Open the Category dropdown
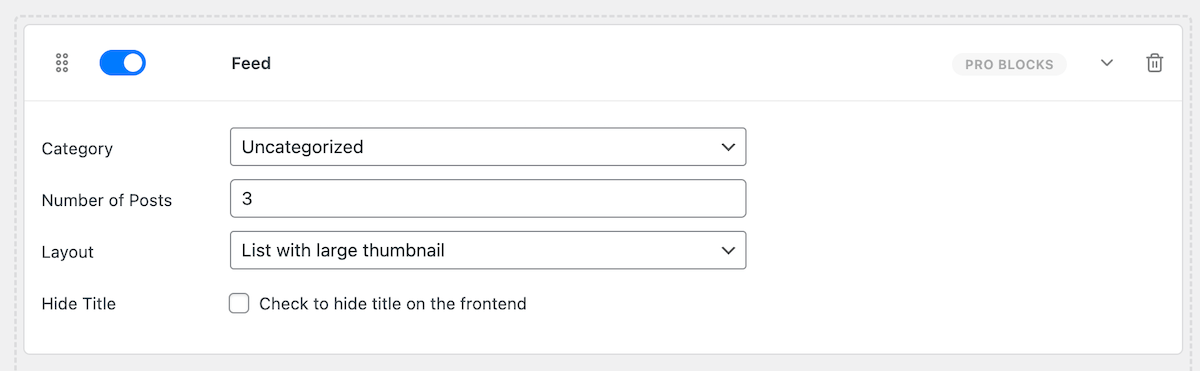Viewport: 1200px width, 371px height. (x=488, y=147)
